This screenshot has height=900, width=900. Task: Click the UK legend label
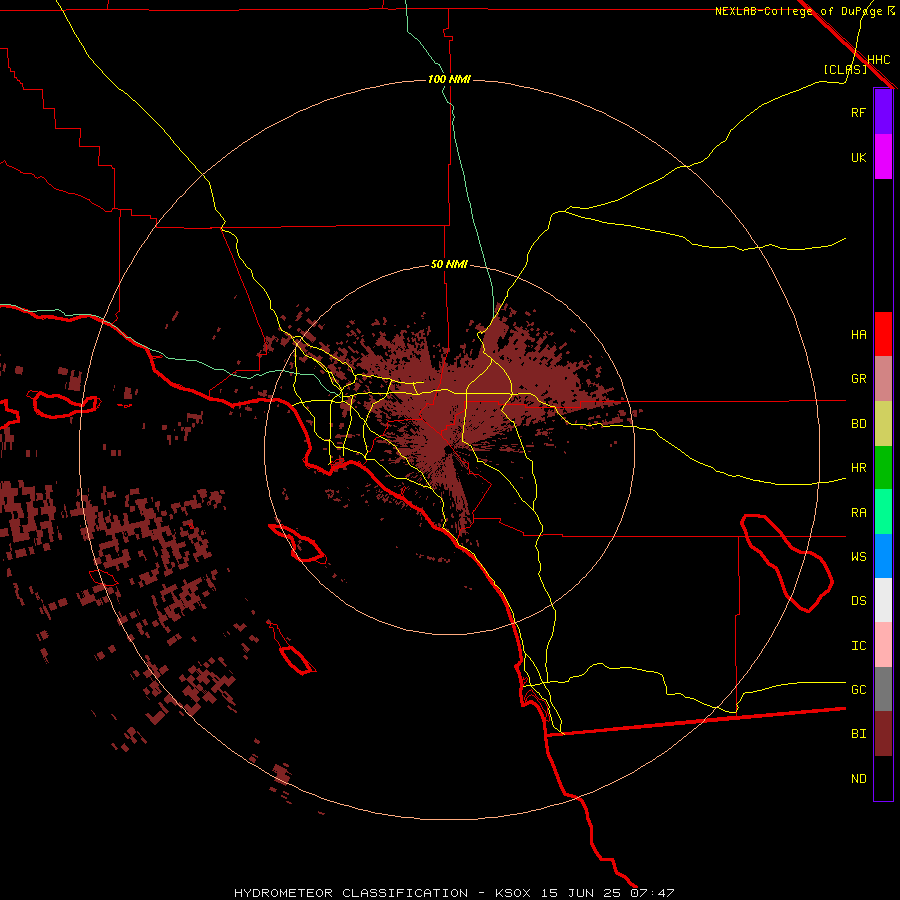pyautogui.click(x=858, y=157)
